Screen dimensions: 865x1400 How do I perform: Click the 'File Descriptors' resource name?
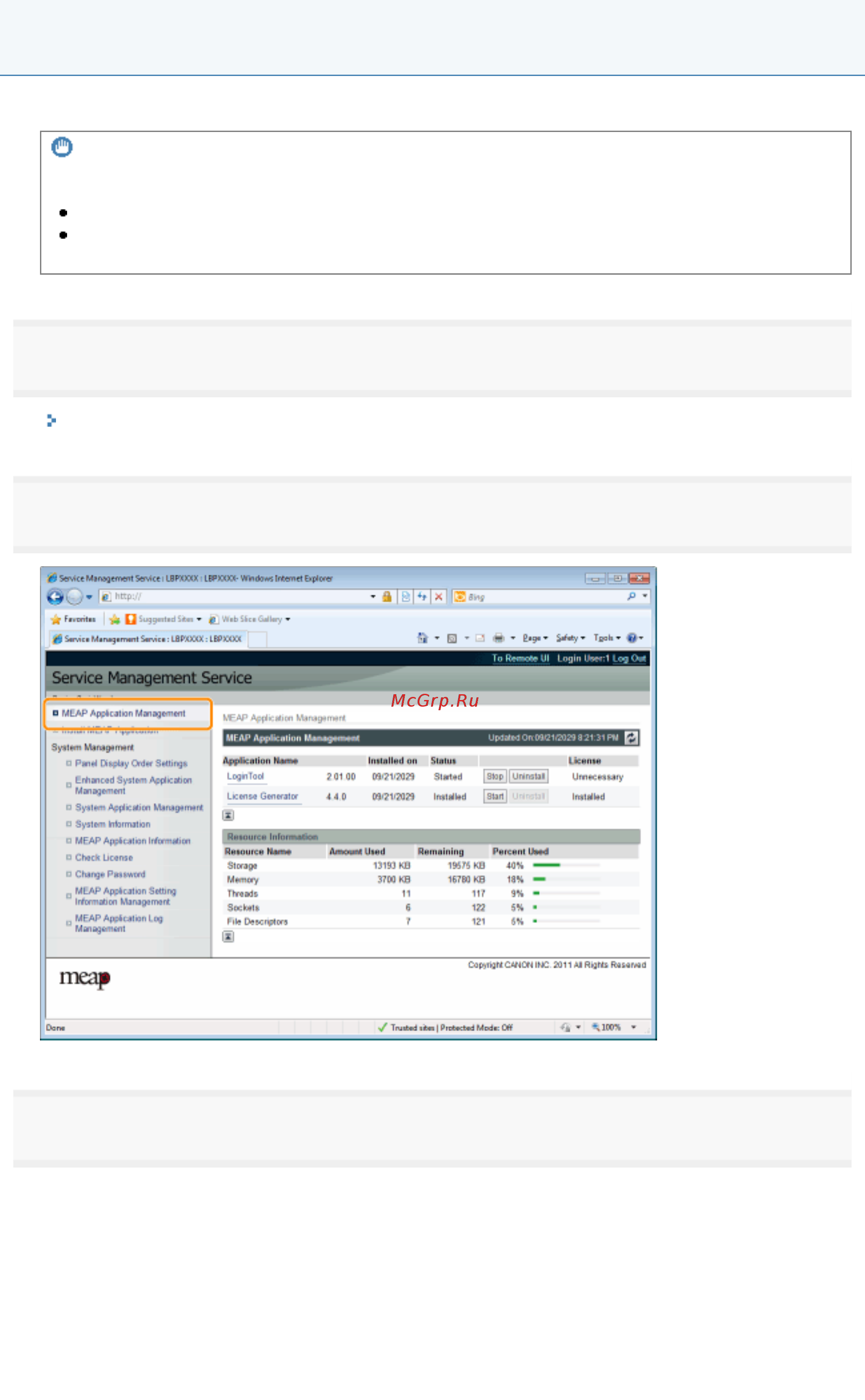[x=257, y=922]
